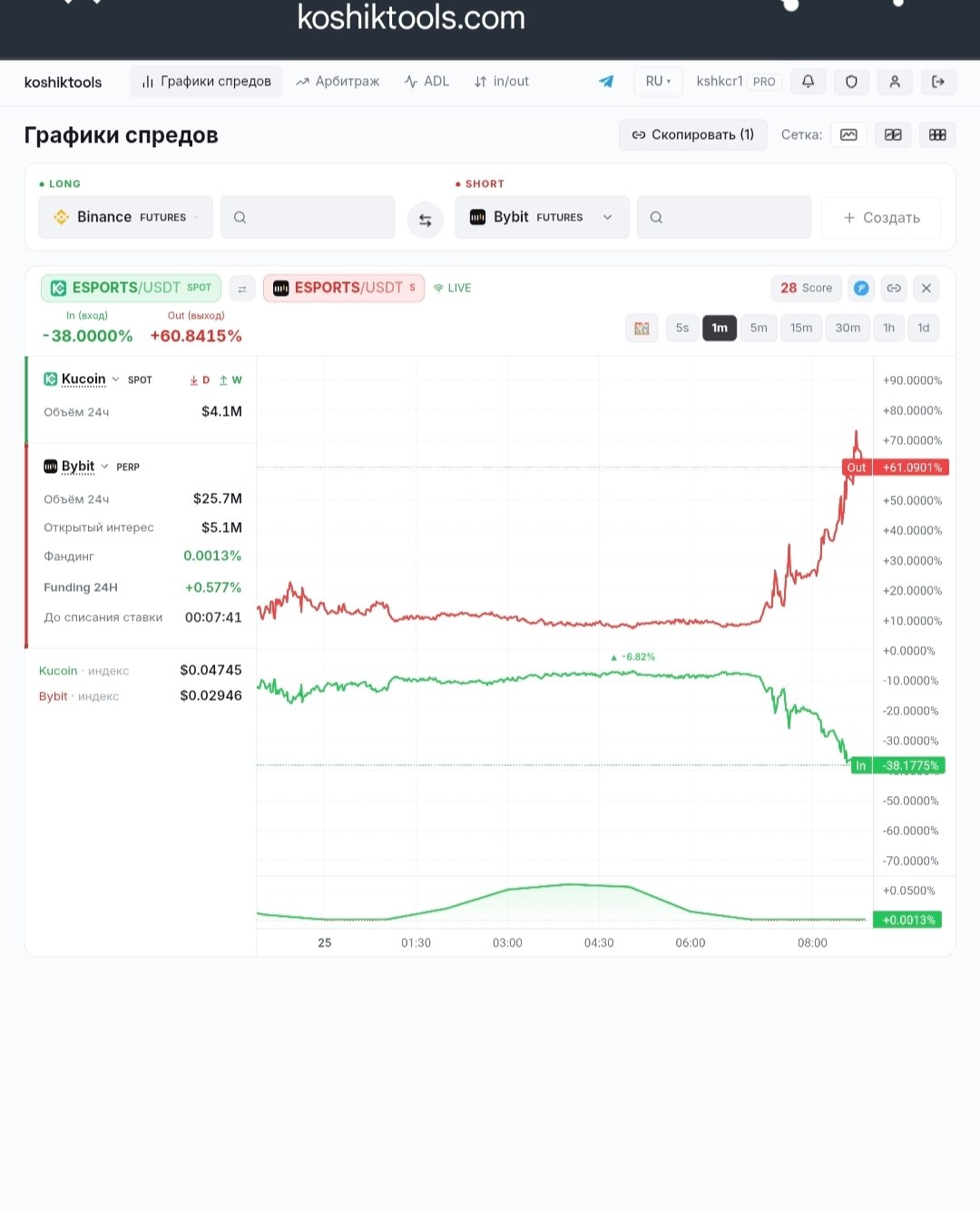Open notifications bell icon

tap(808, 82)
